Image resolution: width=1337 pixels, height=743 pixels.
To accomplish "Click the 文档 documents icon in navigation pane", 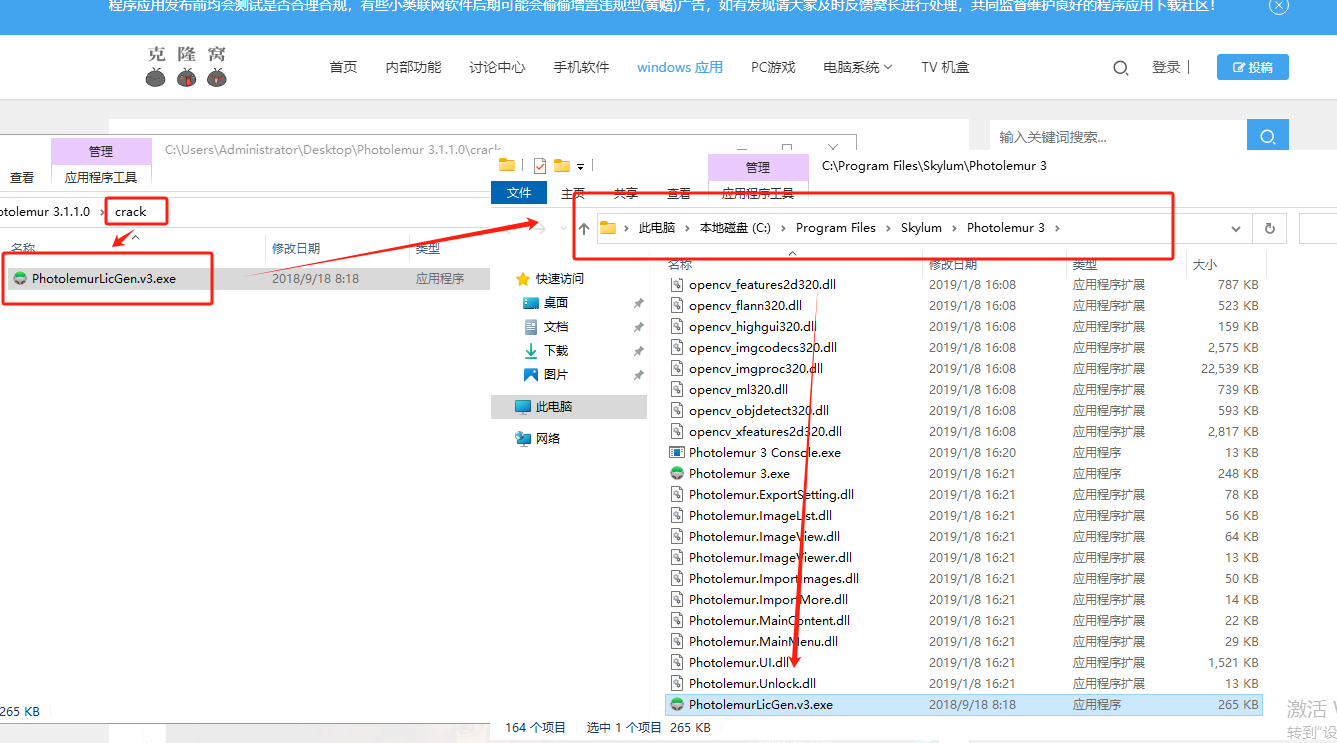I will point(531,327).
